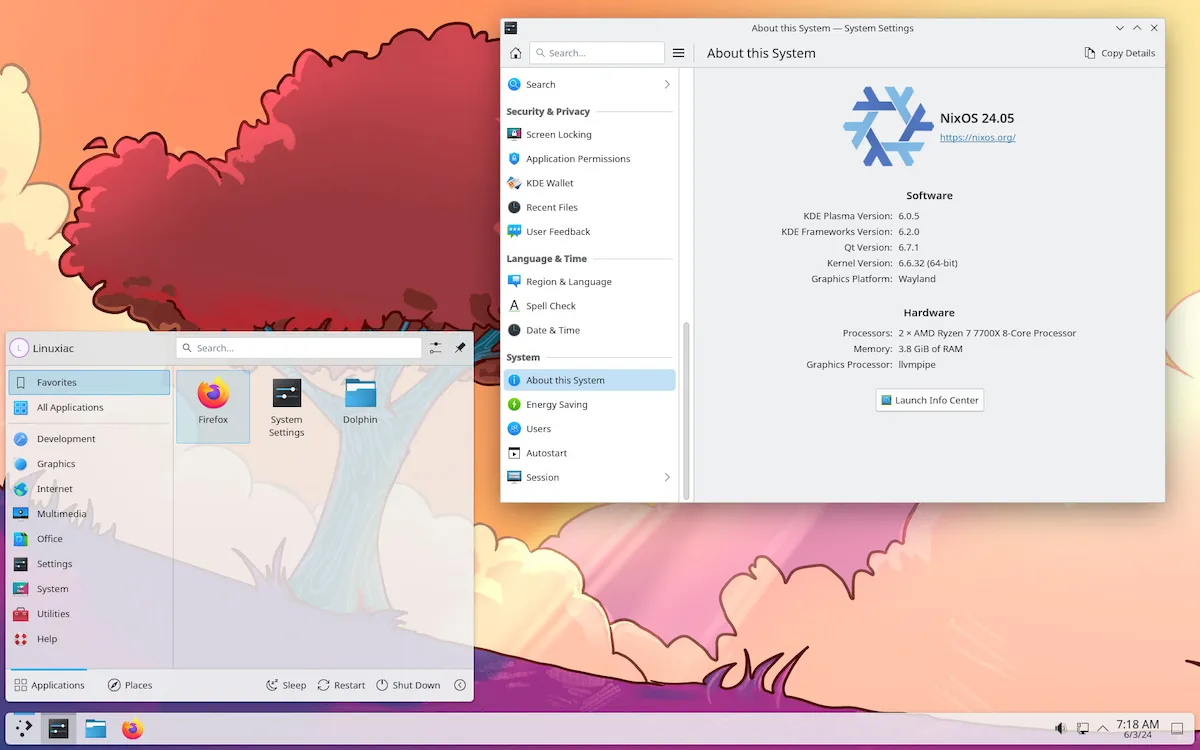
Task: Expand more power options arrow in the launcher
Action: [x=460, y=685]
